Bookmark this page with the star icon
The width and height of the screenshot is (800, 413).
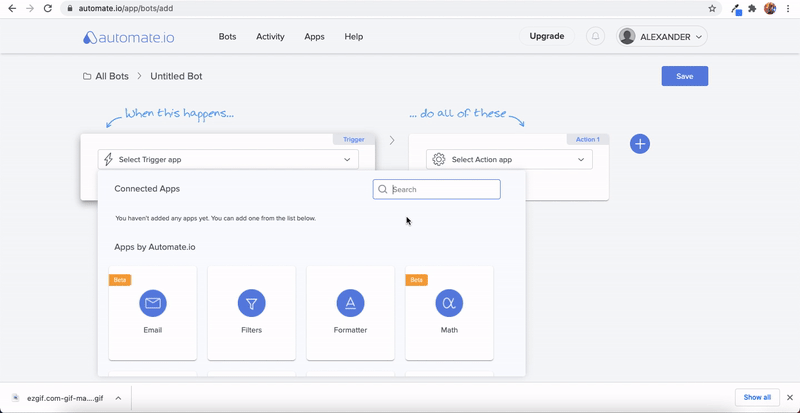coord(712,9)
